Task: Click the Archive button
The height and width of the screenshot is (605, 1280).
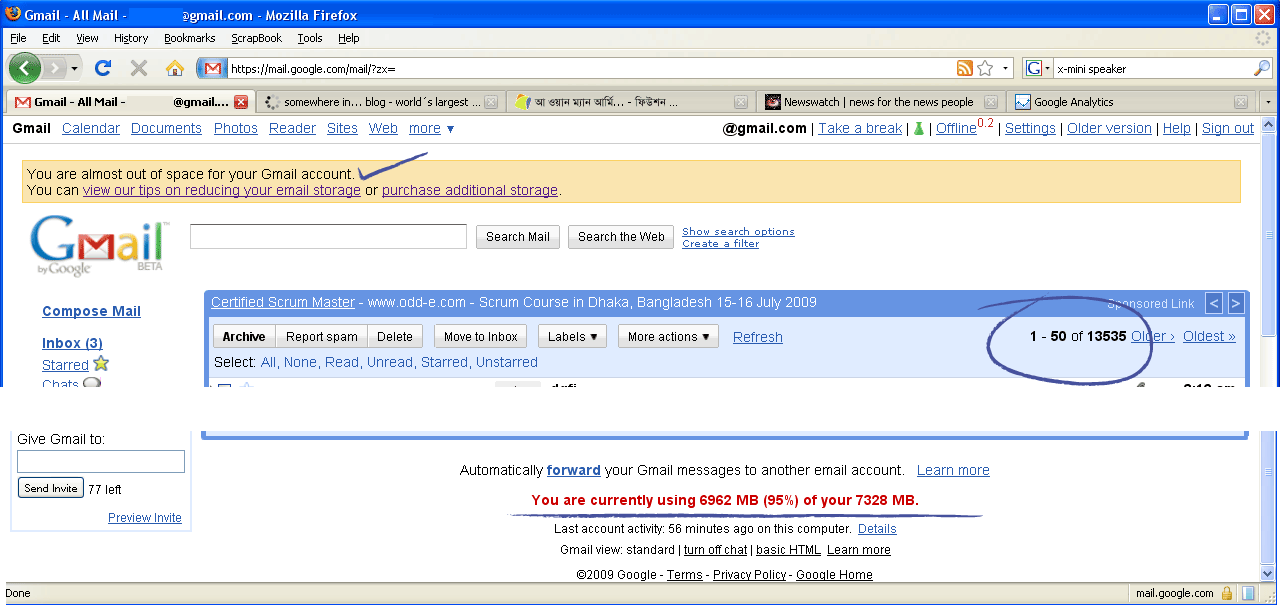Action: (244, 337)
